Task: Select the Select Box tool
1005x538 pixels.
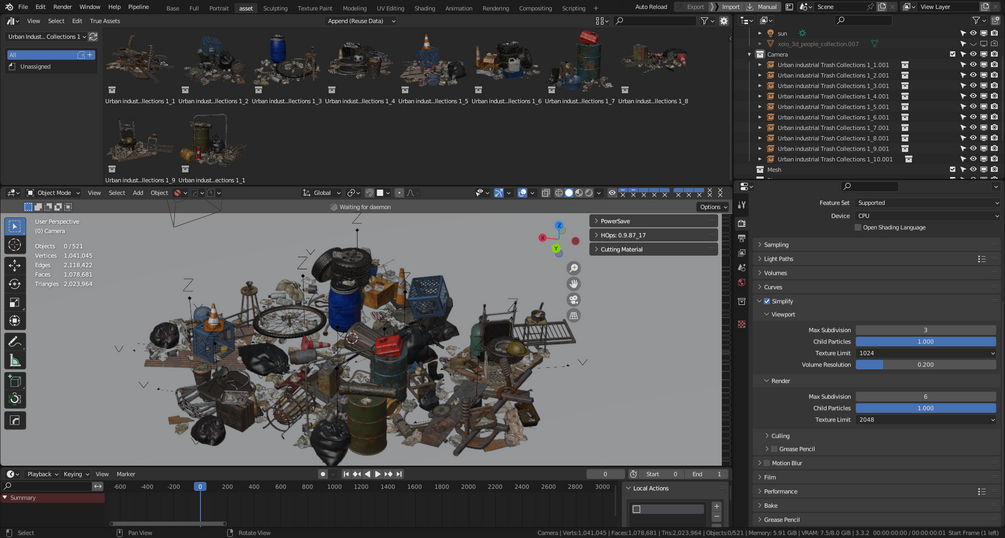Action: (x=15, y=226)
